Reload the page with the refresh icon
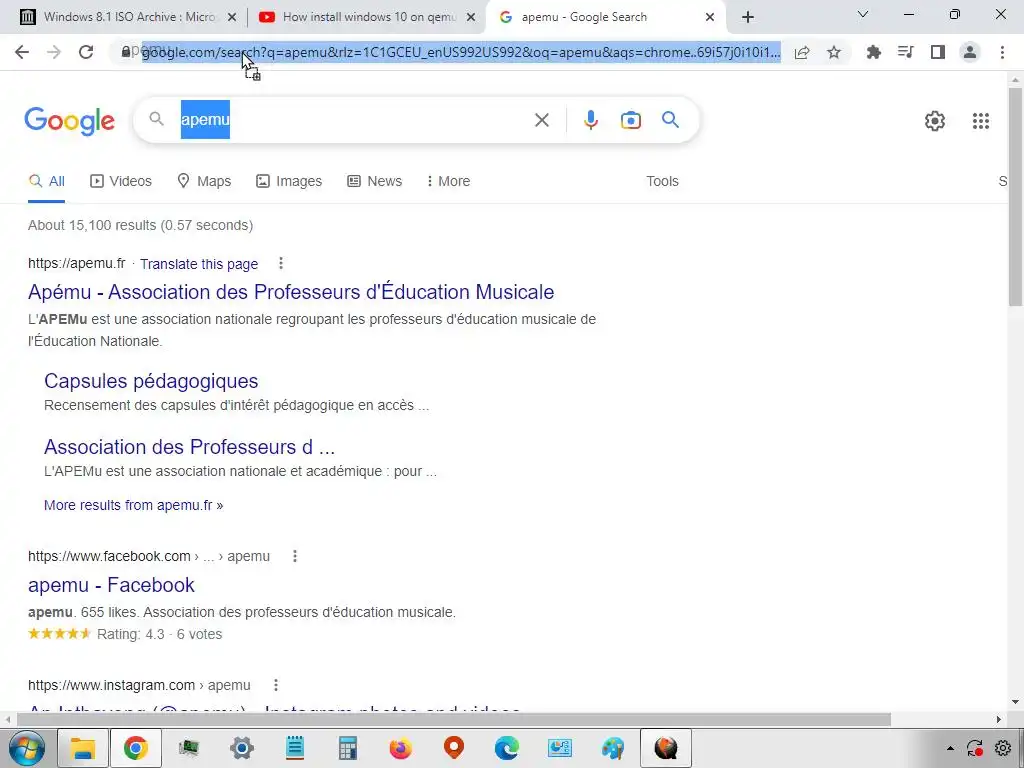Viewport: 1024px width, 768px height. point(86,52)
